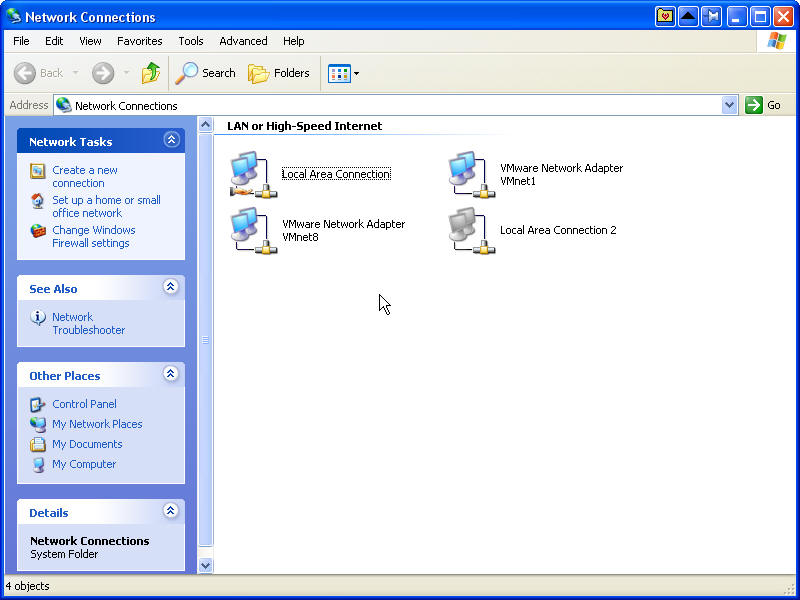Open the Advanced menu
The image size is (800, 600).
pyautogui.click(x=243, y=41)
